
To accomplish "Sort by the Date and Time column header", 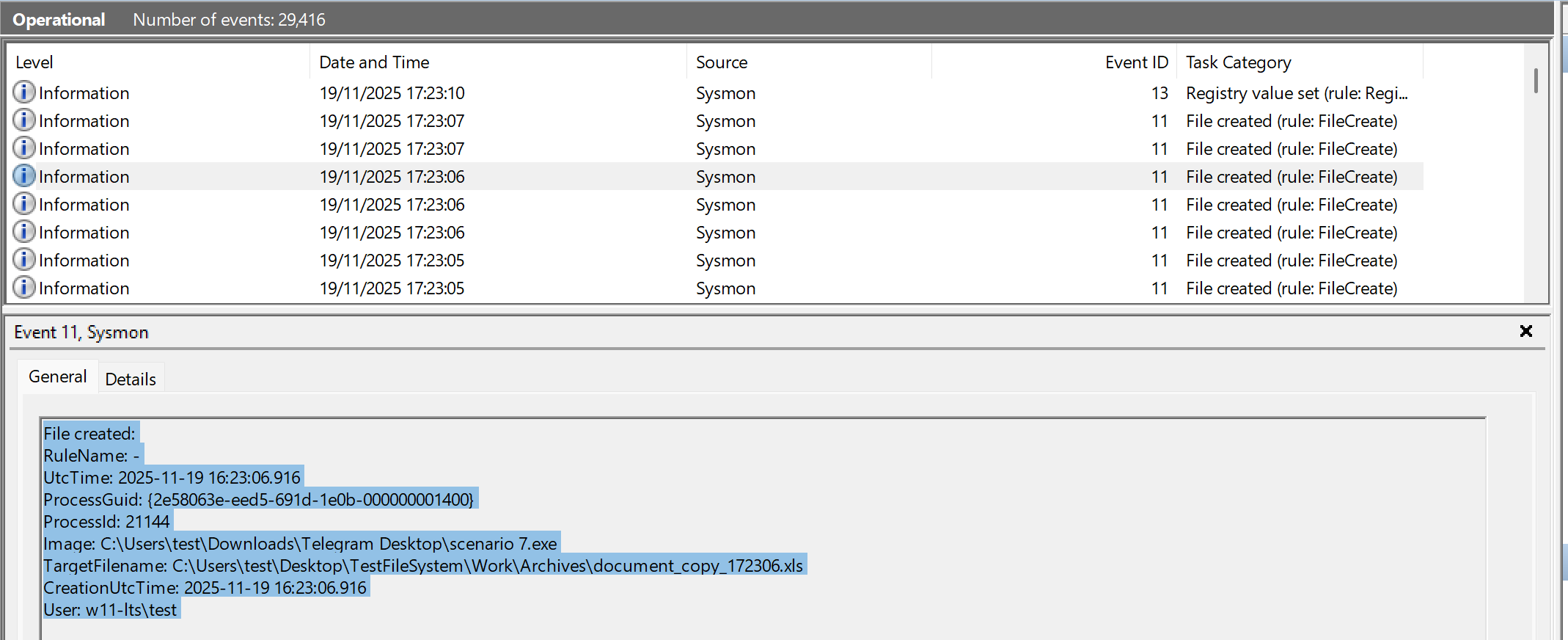I will tap(374, 62).
